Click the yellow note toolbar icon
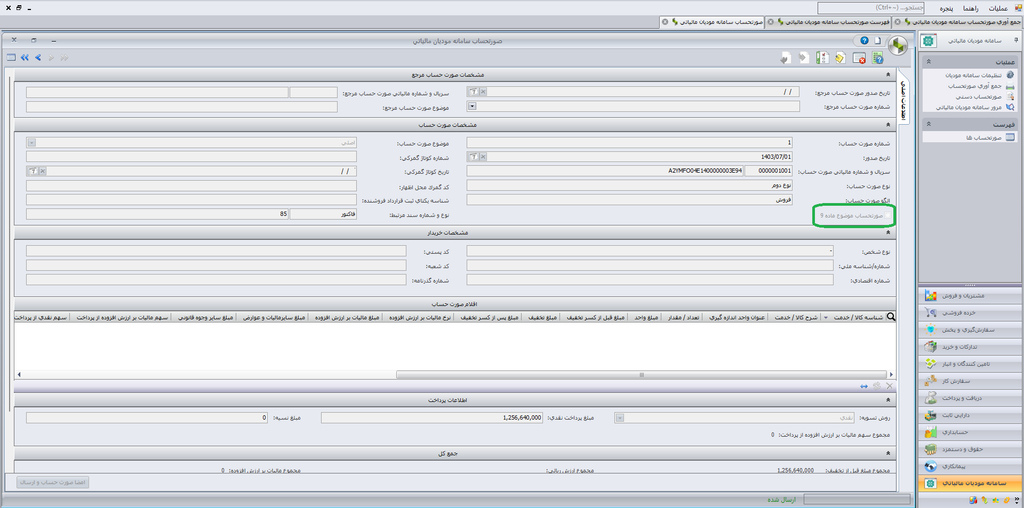 [841, 58]
